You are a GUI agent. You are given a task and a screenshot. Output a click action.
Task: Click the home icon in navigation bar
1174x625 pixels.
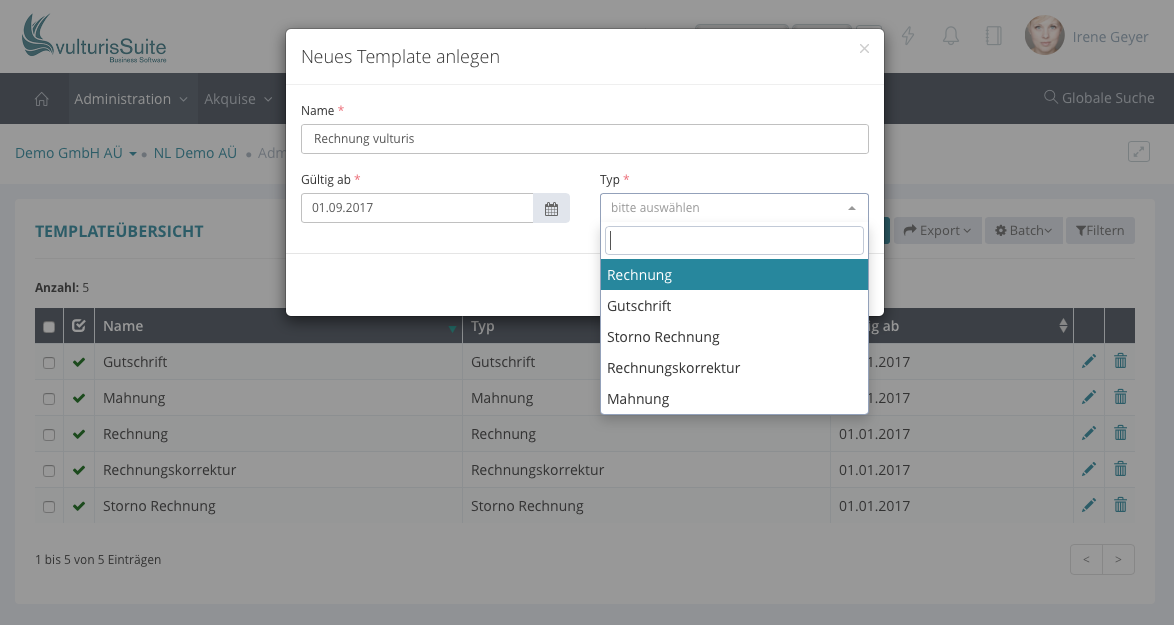[42, 99]
